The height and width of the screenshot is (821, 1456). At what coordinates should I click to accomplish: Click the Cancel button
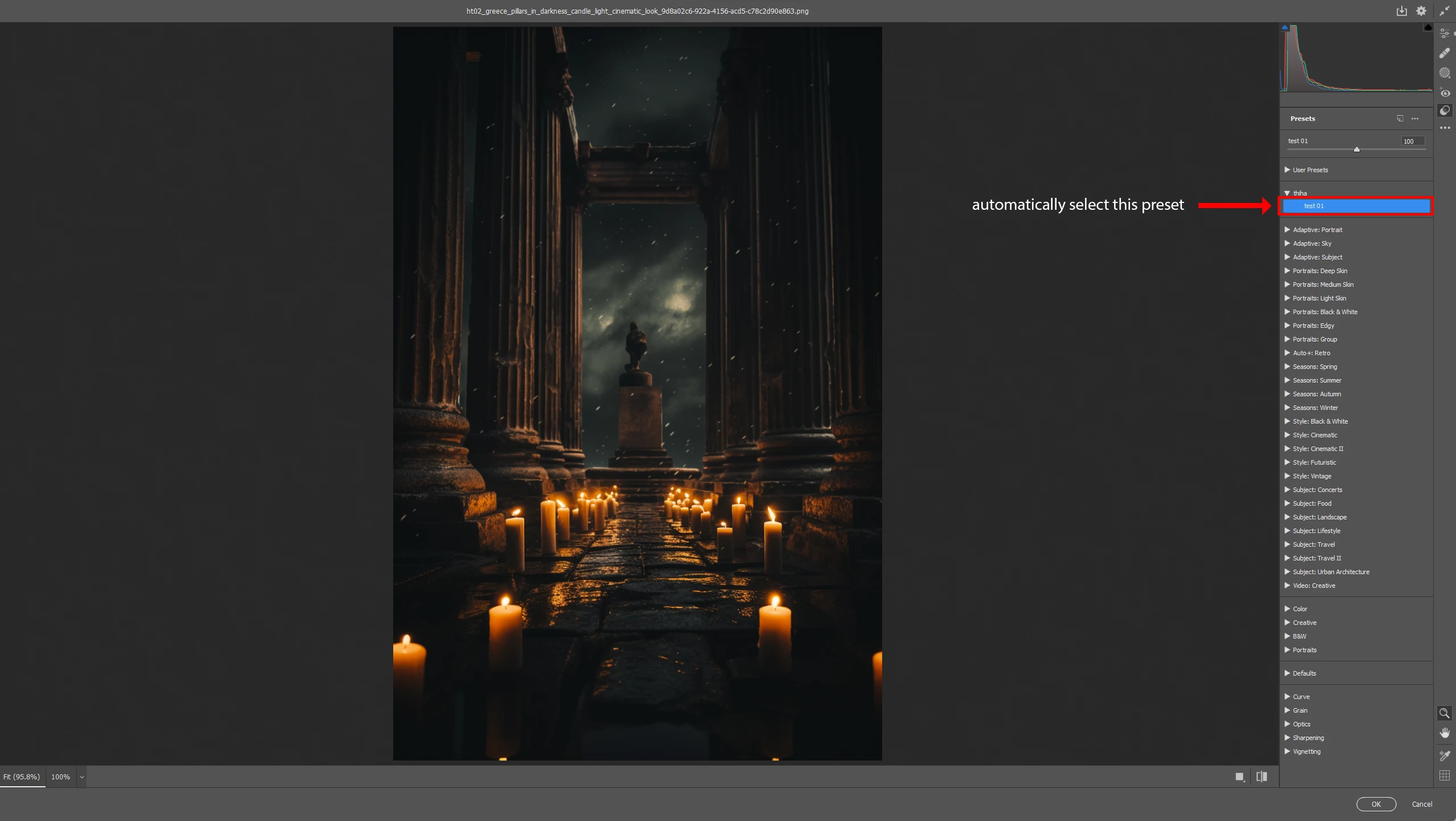click(x=1421, y=804)
